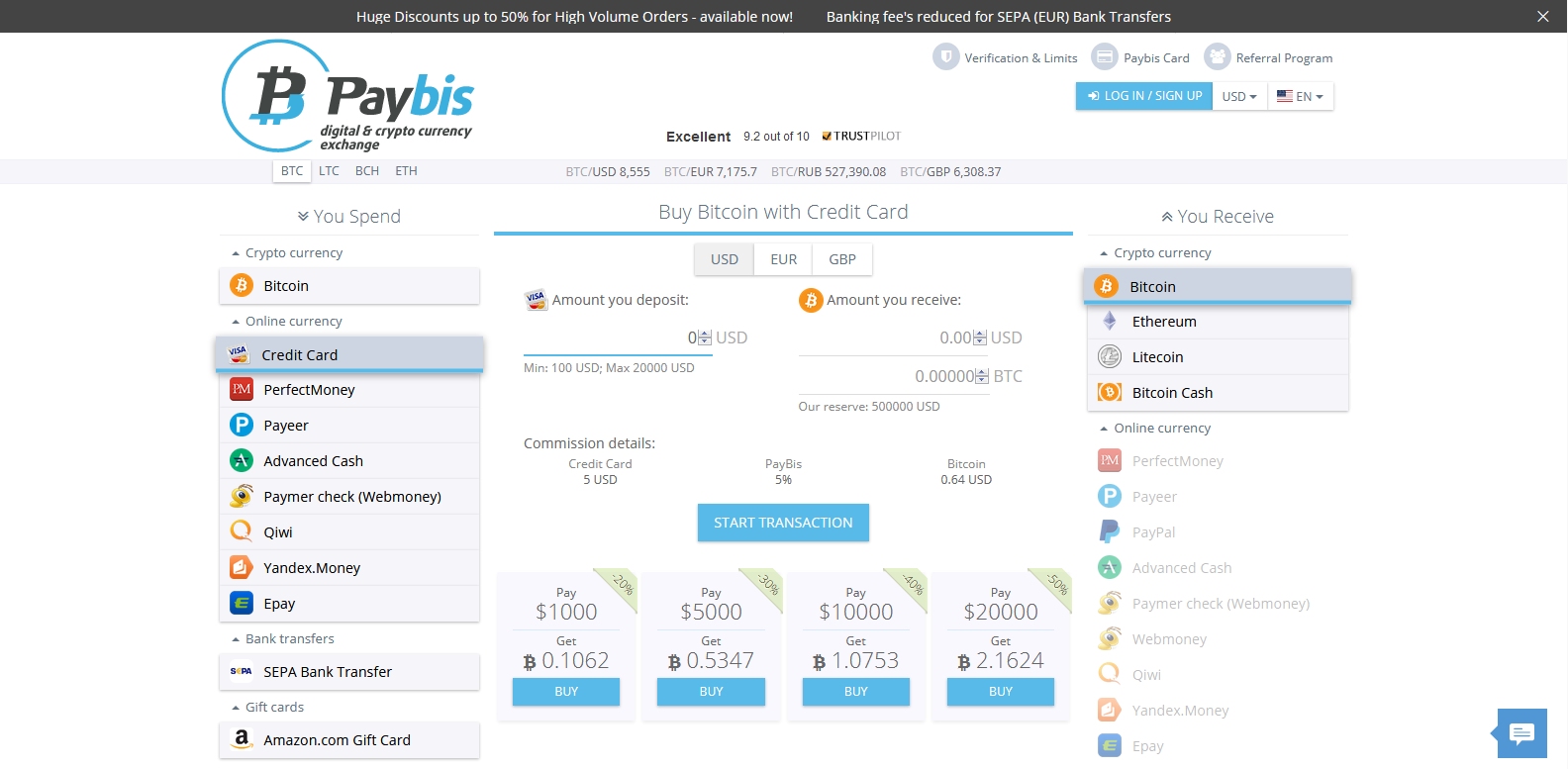Click the Paybis Card icon
Image resolution: width=1568 pixels, height=769 pixels.
[x=1105, y=56]
